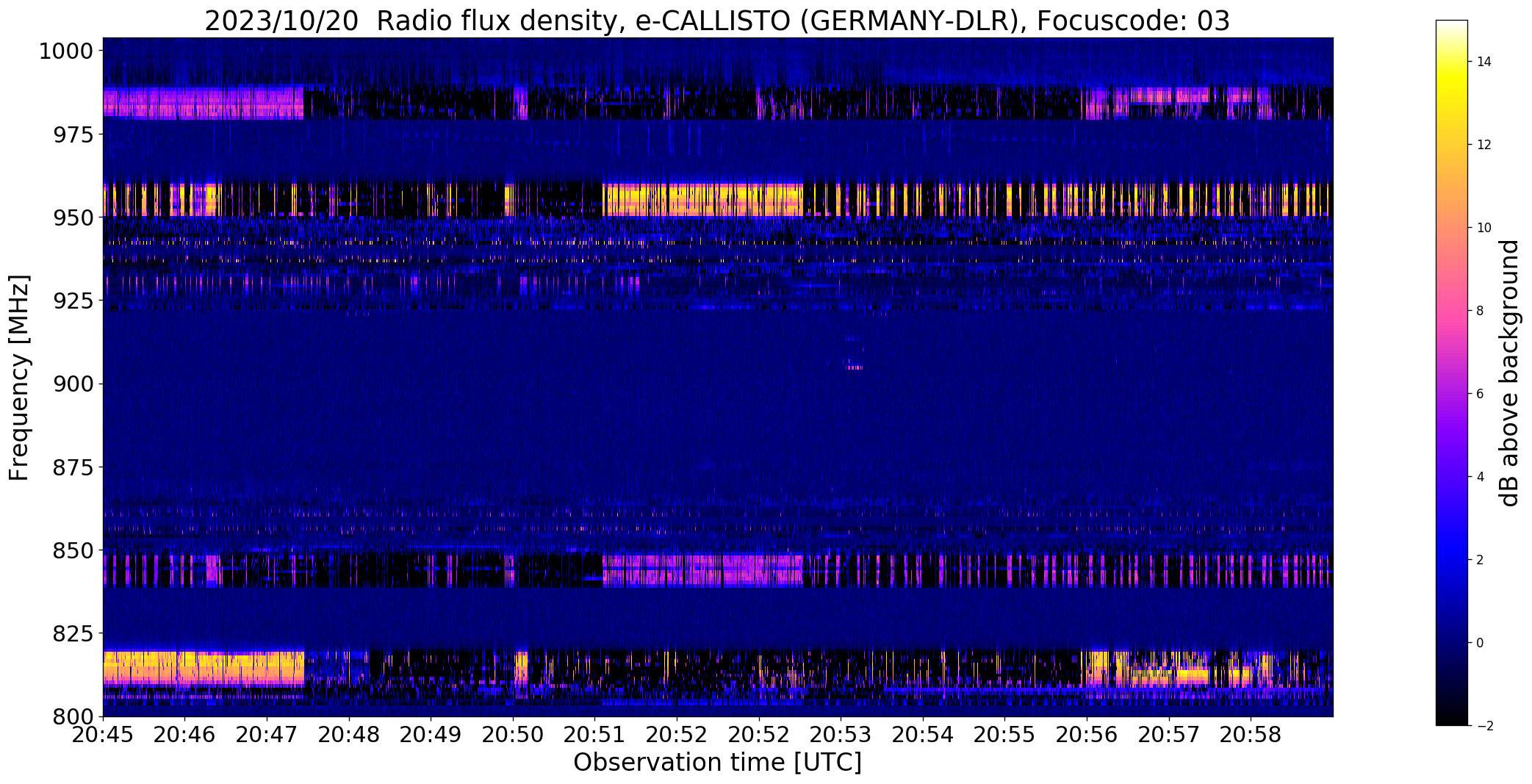Click the colorbar tick label 8
This screenshot has width=1532, height=784.
tap(1481, 311)
